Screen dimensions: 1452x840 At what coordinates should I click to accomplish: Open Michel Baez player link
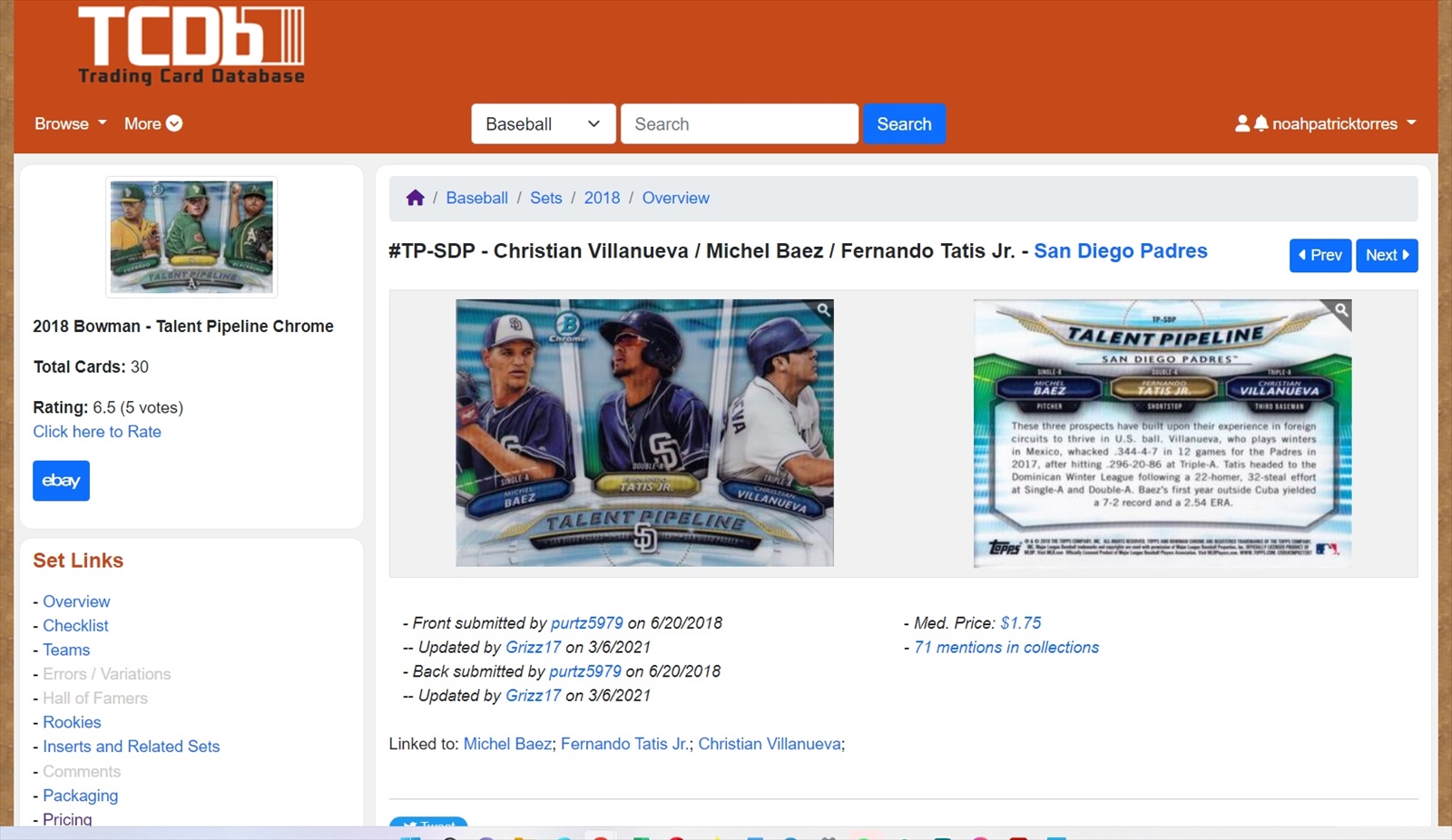[x=507, y=744]
